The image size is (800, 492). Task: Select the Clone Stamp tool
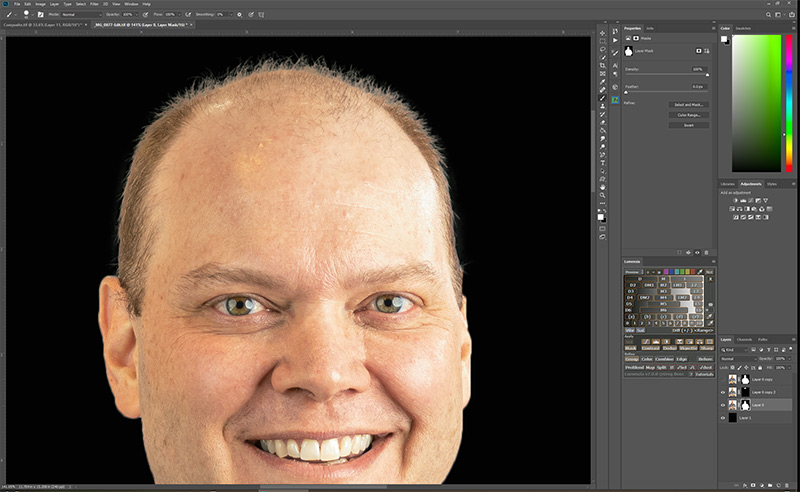tap(603, 106)
